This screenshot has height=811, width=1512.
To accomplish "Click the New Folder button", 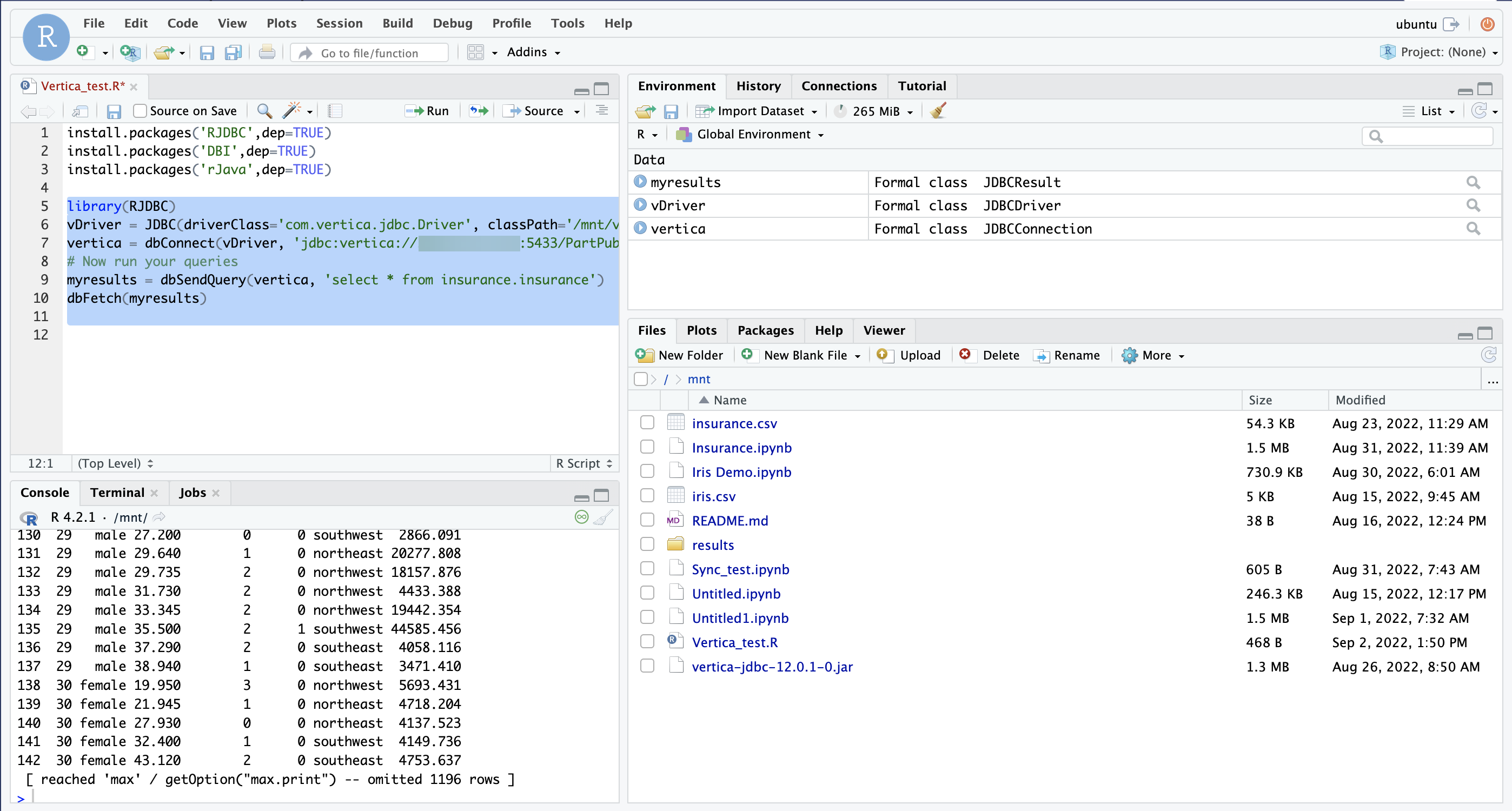I will [680, 355].
